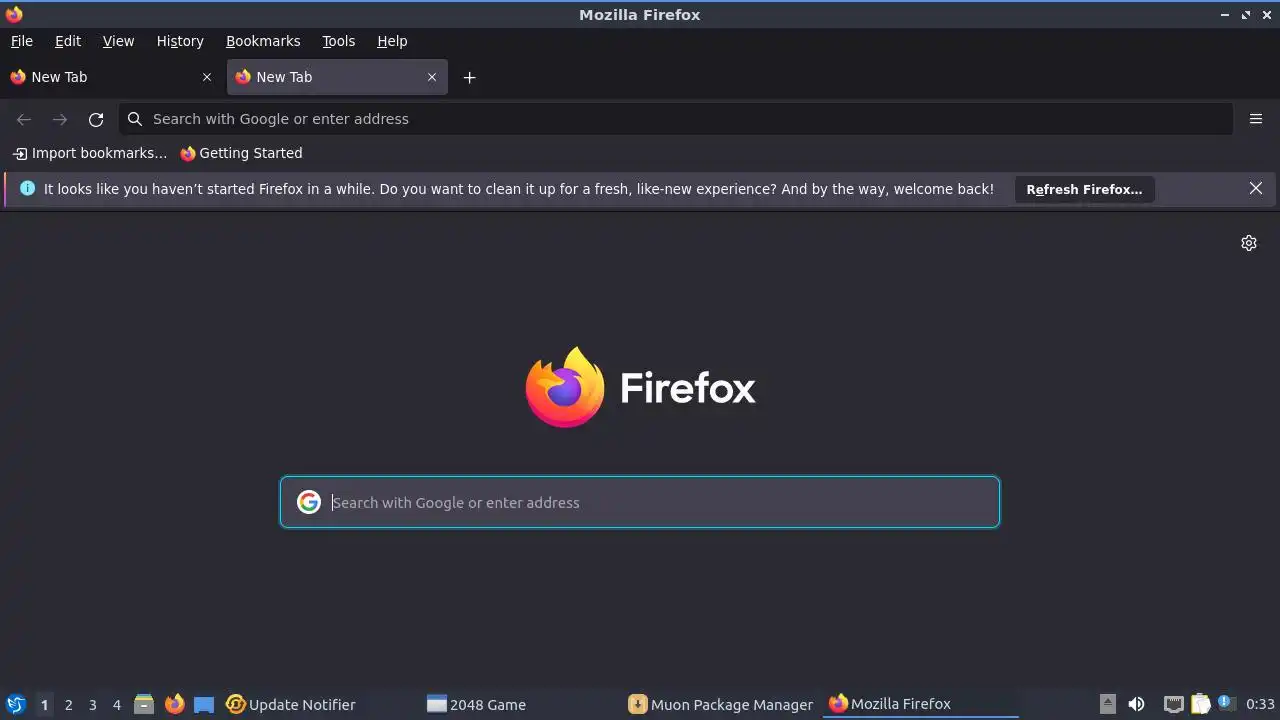Open the Bookmarks menu
The width and height of the screenshot is (1280, 720).
coord(263,41)
